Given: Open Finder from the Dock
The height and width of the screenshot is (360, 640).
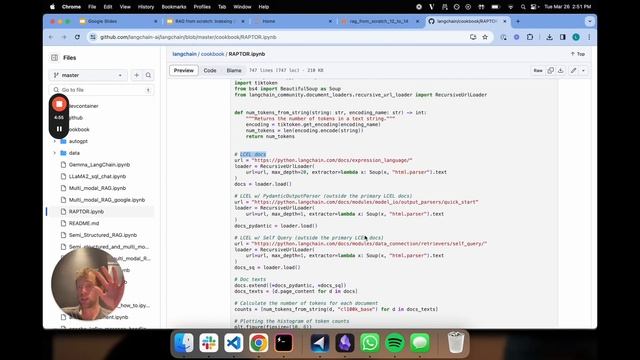Looking at the screenshot, I should coord(184,343).
